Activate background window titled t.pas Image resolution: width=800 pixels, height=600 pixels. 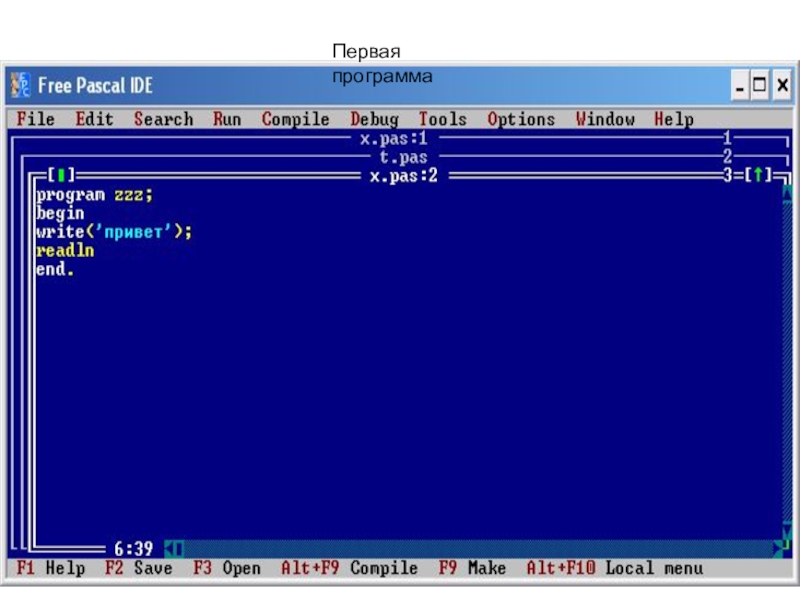click(403, 157)
